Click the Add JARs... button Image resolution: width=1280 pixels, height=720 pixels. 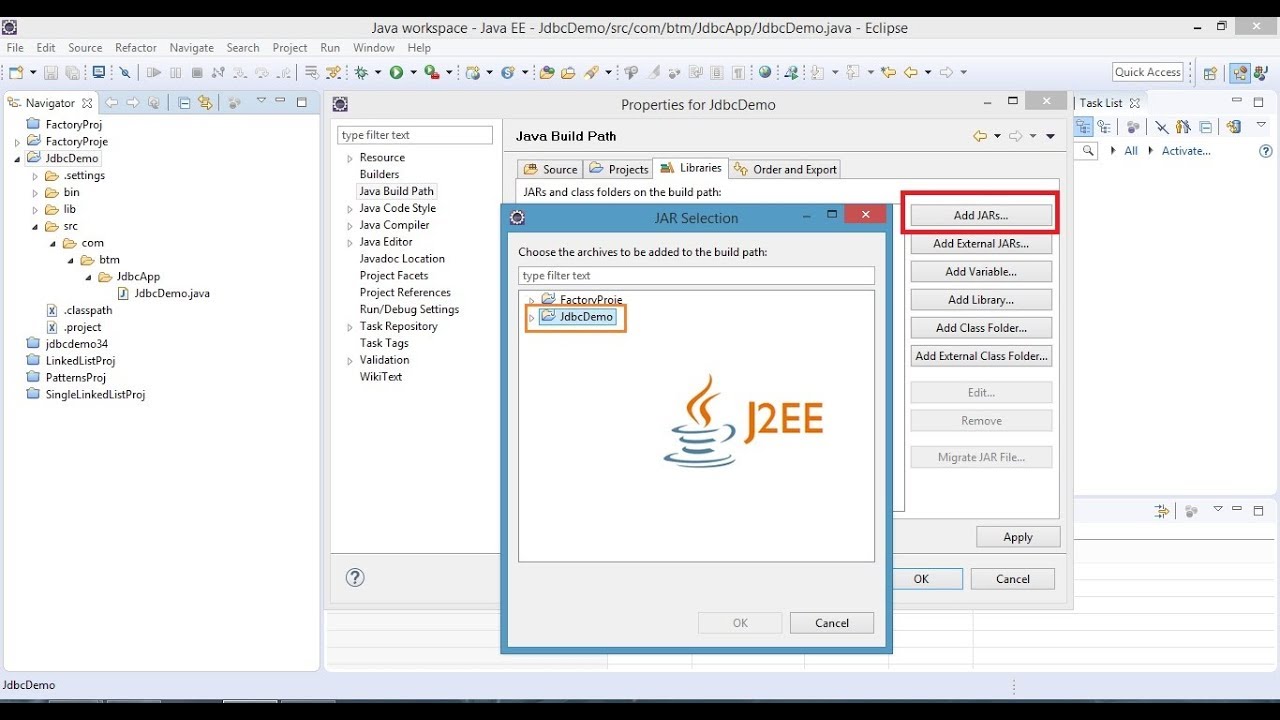coord(981,215)
